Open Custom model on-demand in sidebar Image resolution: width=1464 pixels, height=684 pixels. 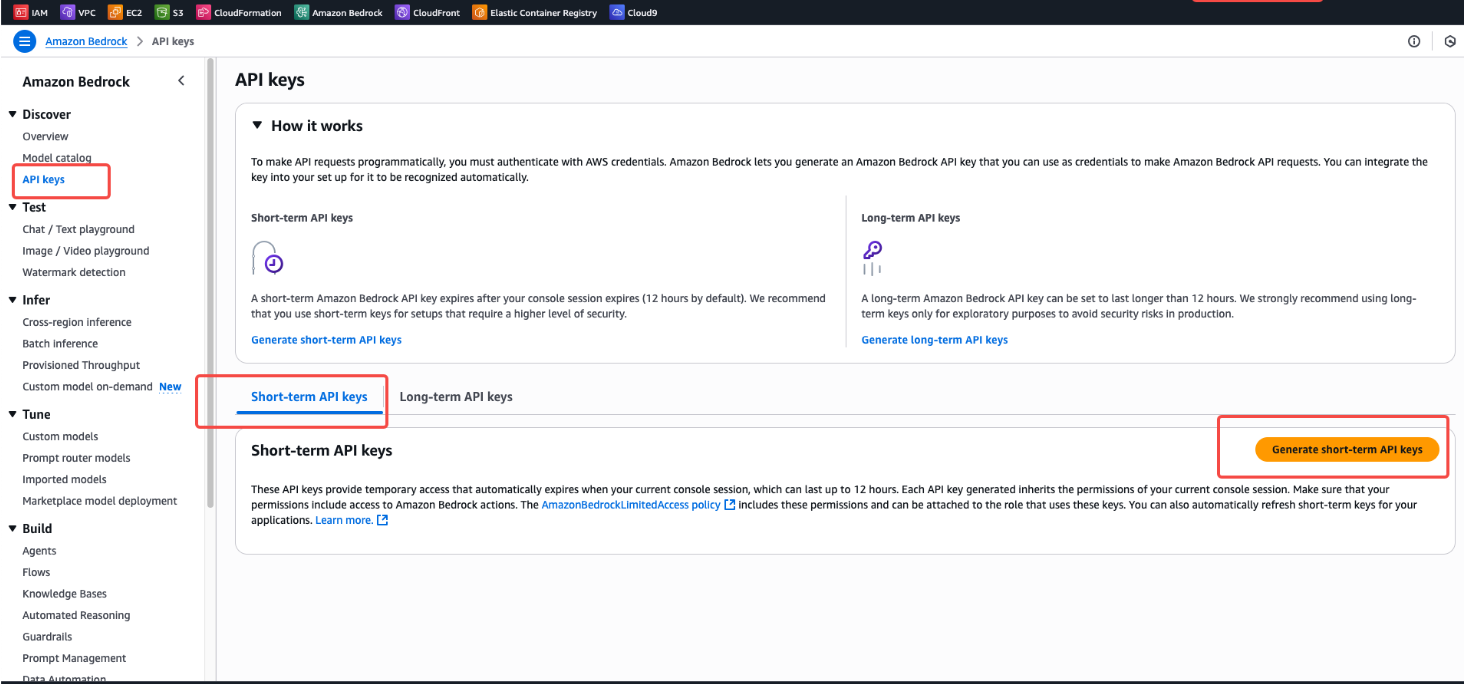(x=88, y=387)
